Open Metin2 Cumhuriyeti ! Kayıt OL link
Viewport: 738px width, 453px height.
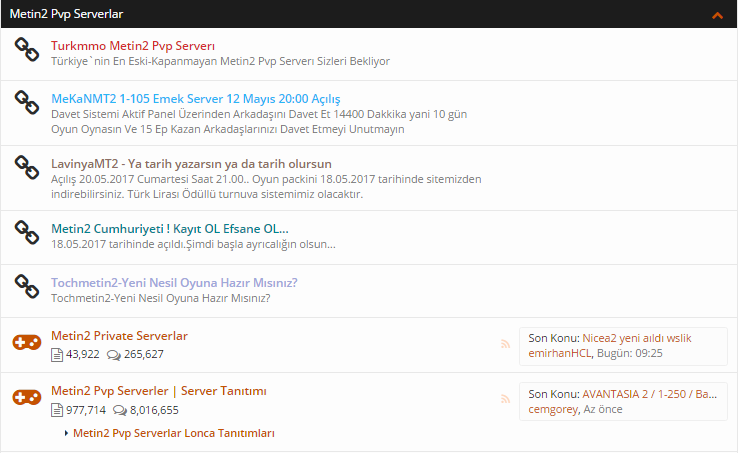[x=169, y=229]
